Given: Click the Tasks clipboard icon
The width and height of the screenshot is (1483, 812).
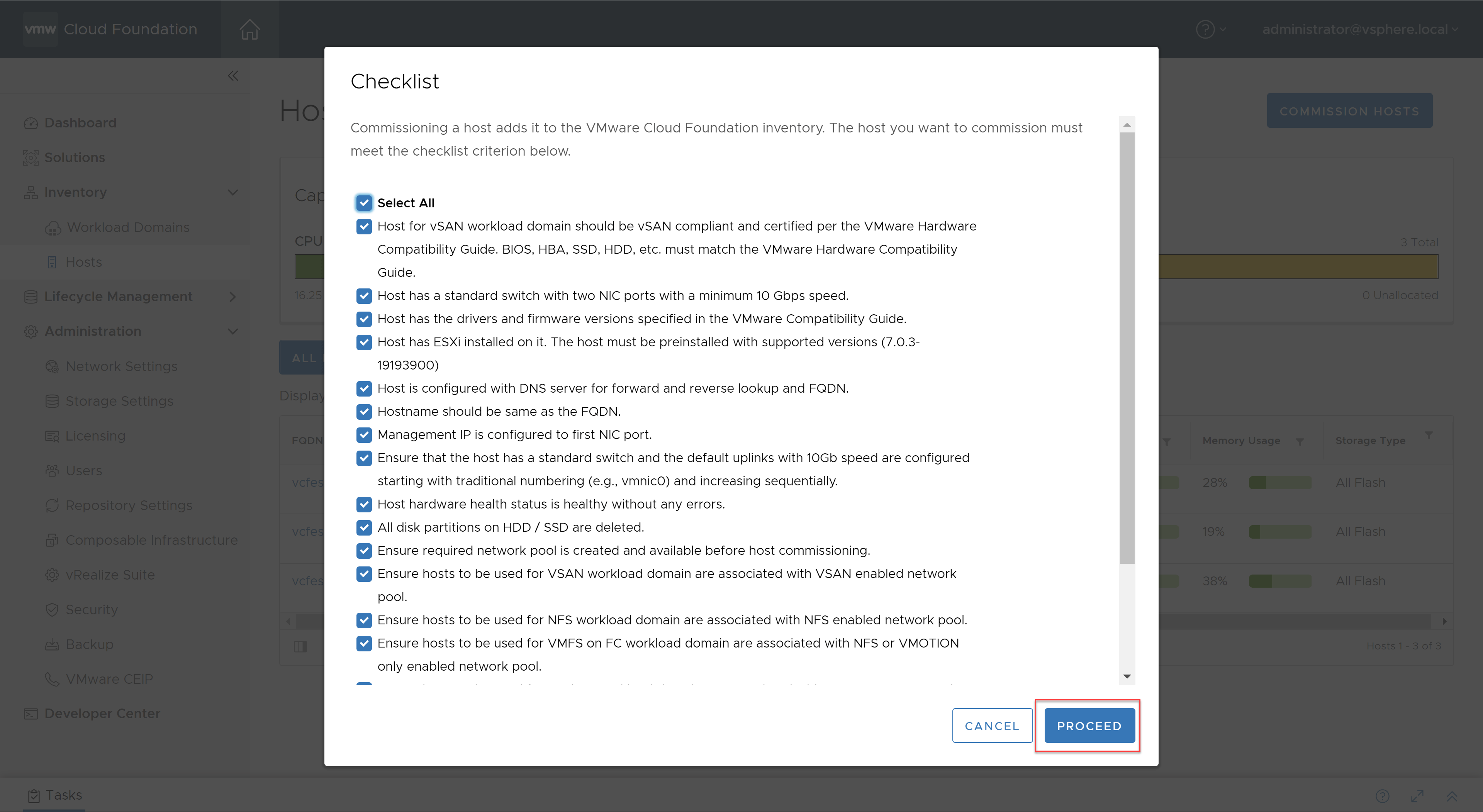Looking at the screenshot, I should pyautogui.click(x=34, y=795).
